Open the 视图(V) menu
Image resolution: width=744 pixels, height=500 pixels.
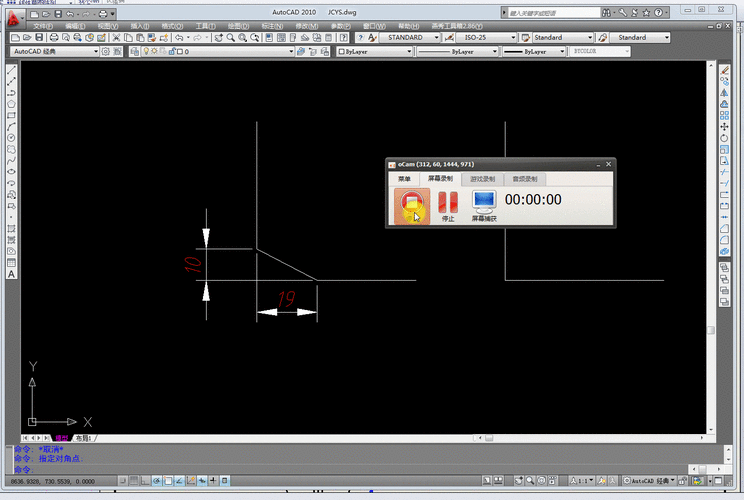pos(108,26)
